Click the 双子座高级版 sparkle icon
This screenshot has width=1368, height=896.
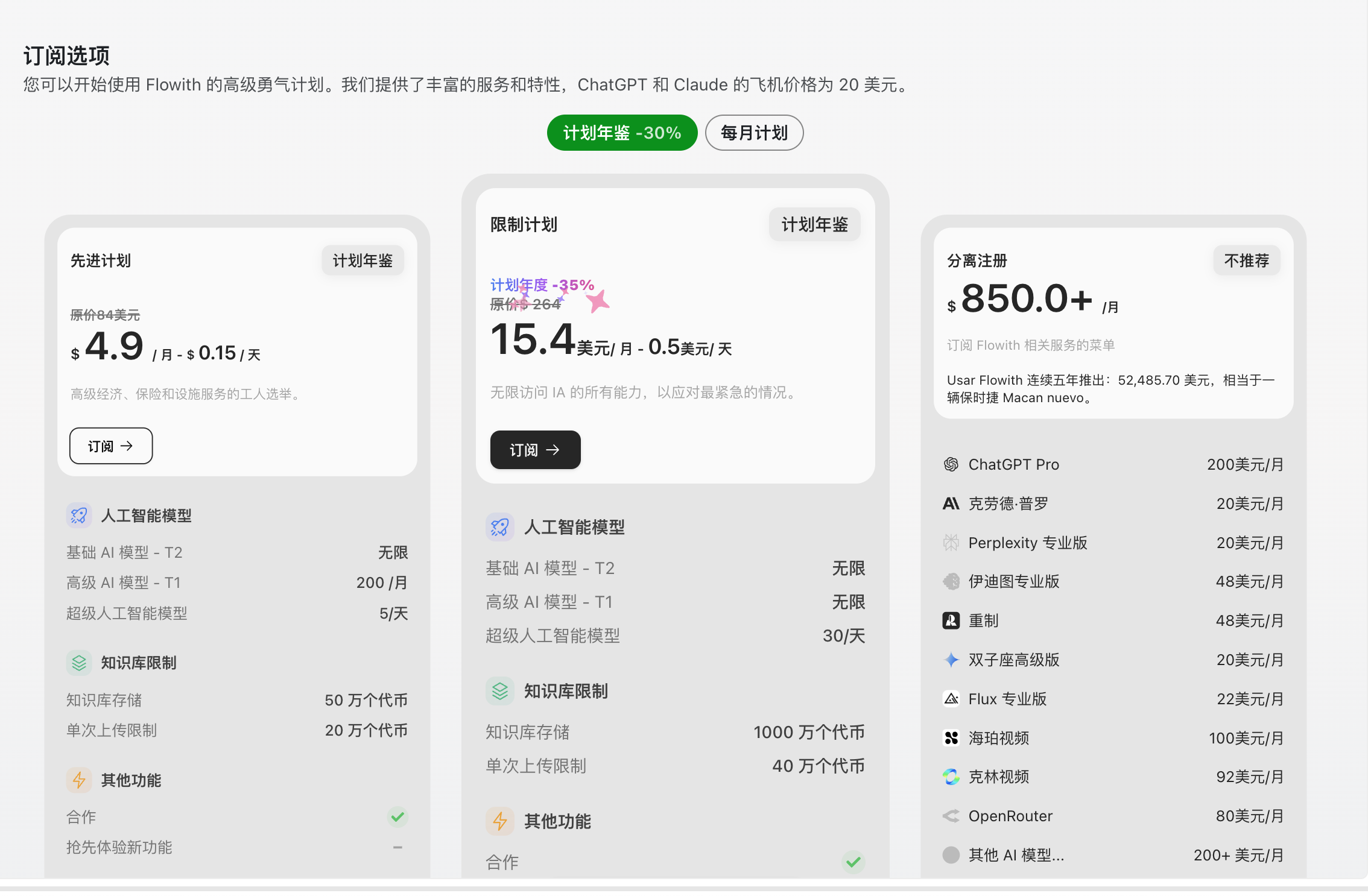[x=951, y=660]
